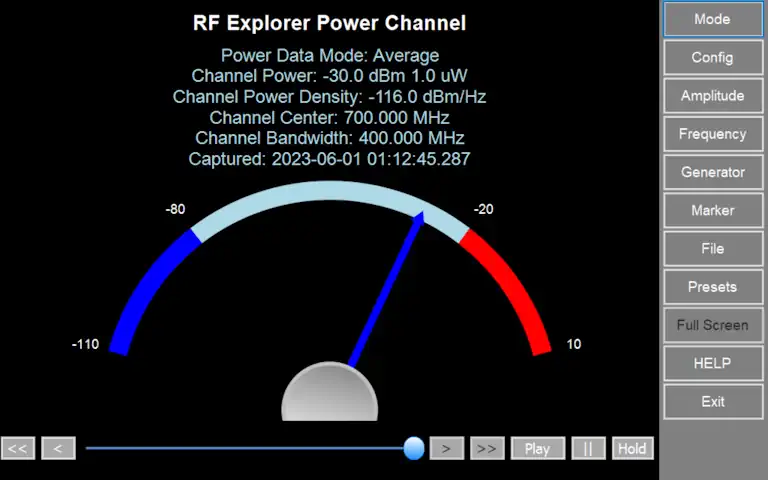Open the File menu
768x480 pixels.
[712, 248]
